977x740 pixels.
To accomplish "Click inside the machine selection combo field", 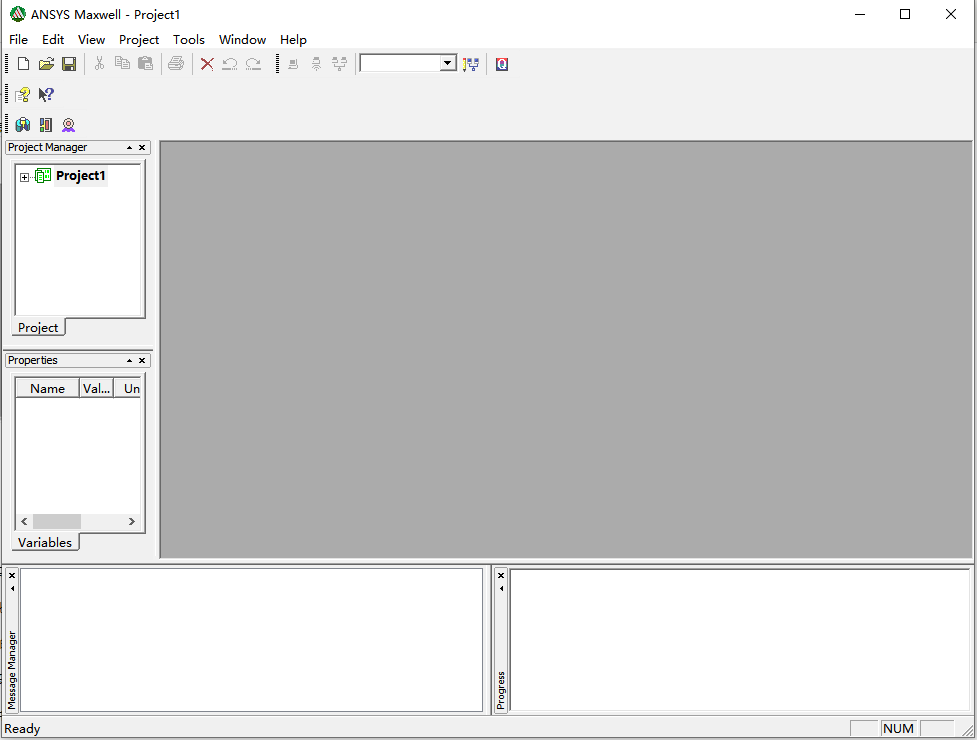I will (x=400, y=63).
